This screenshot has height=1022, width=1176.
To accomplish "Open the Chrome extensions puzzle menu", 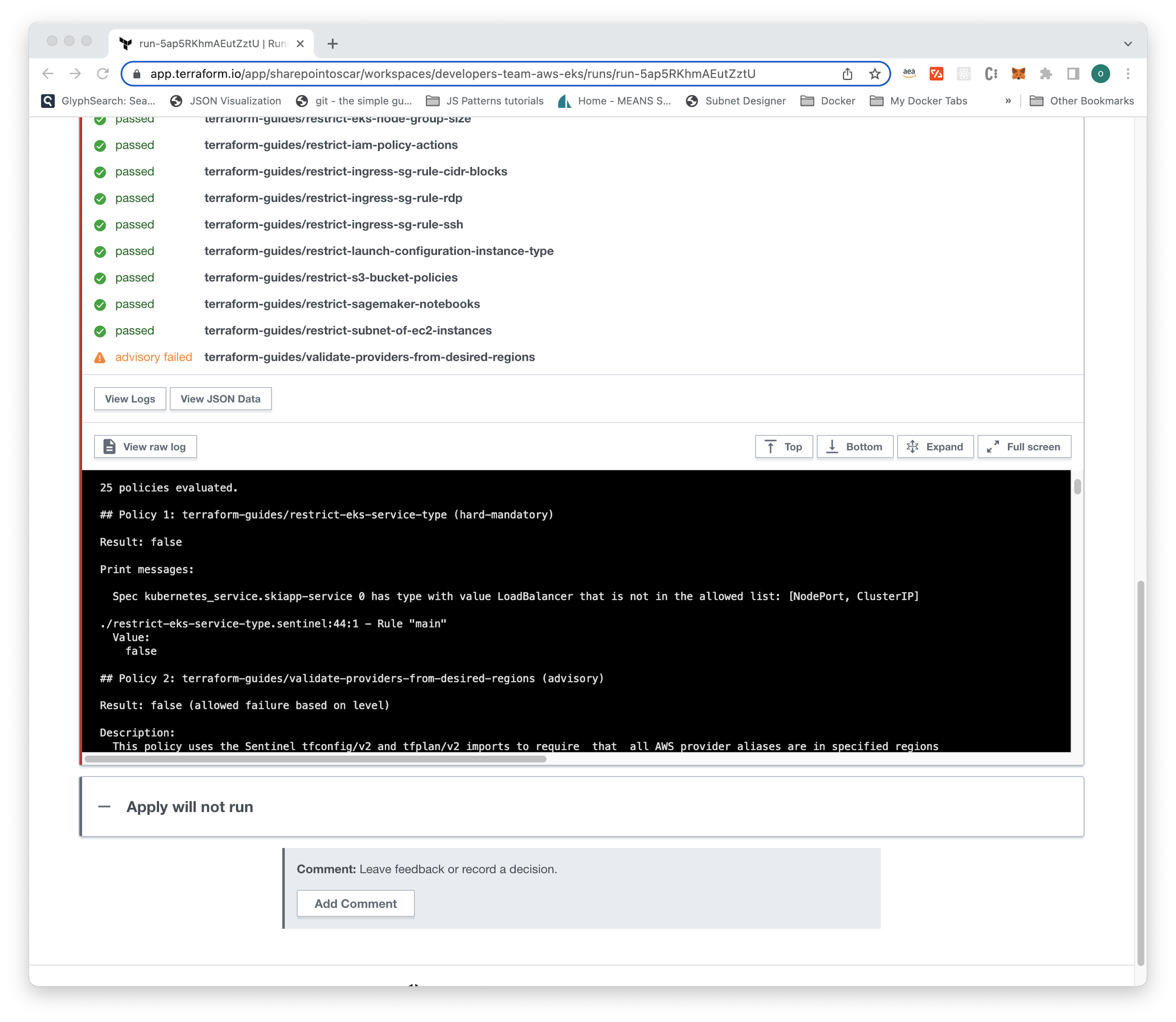I will (1045, 73).
